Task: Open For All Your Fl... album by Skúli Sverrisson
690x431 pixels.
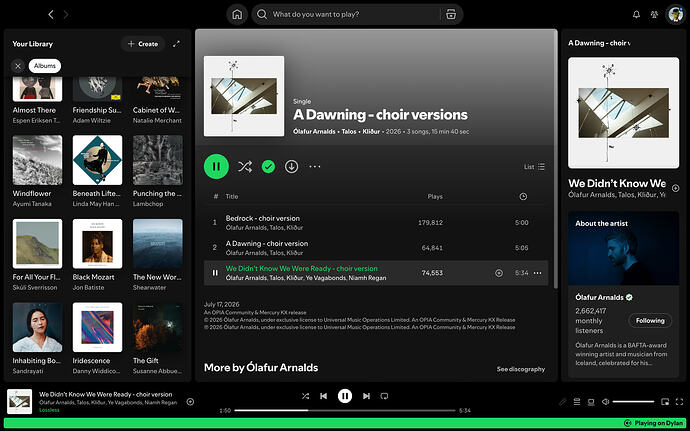Action: pos(37,255)
